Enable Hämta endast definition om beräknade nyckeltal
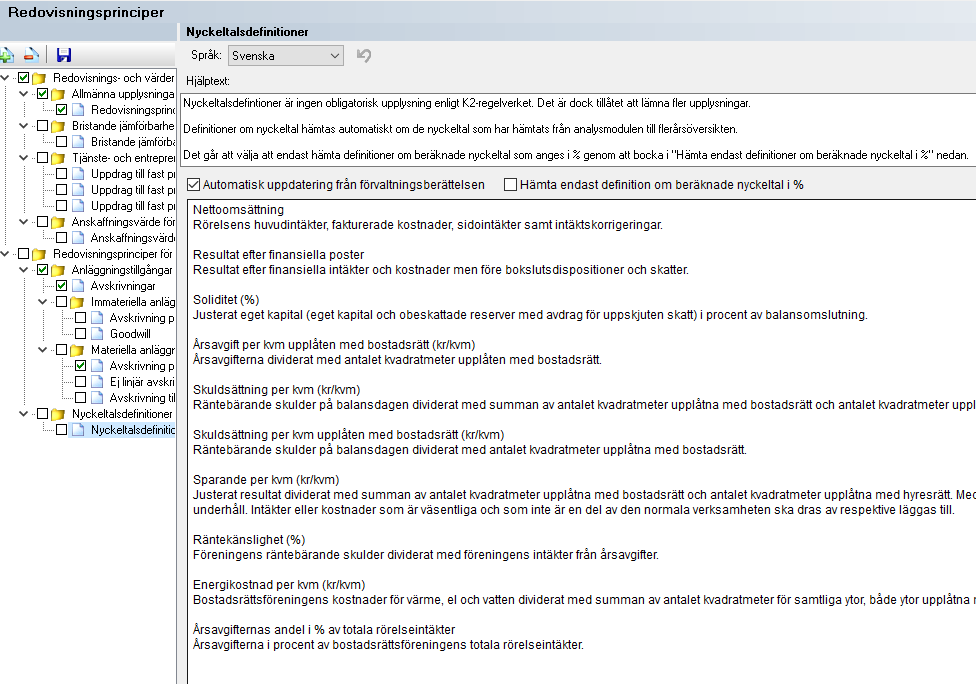 pyautogui.click(x=510, y=184)
